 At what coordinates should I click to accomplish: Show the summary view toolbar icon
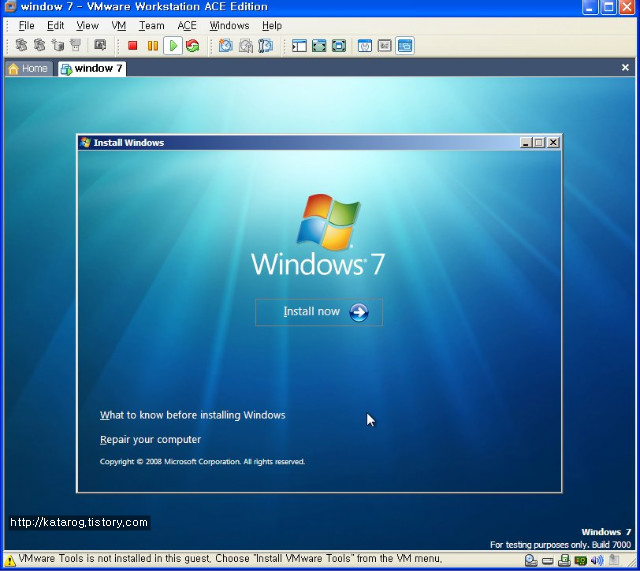364,46
